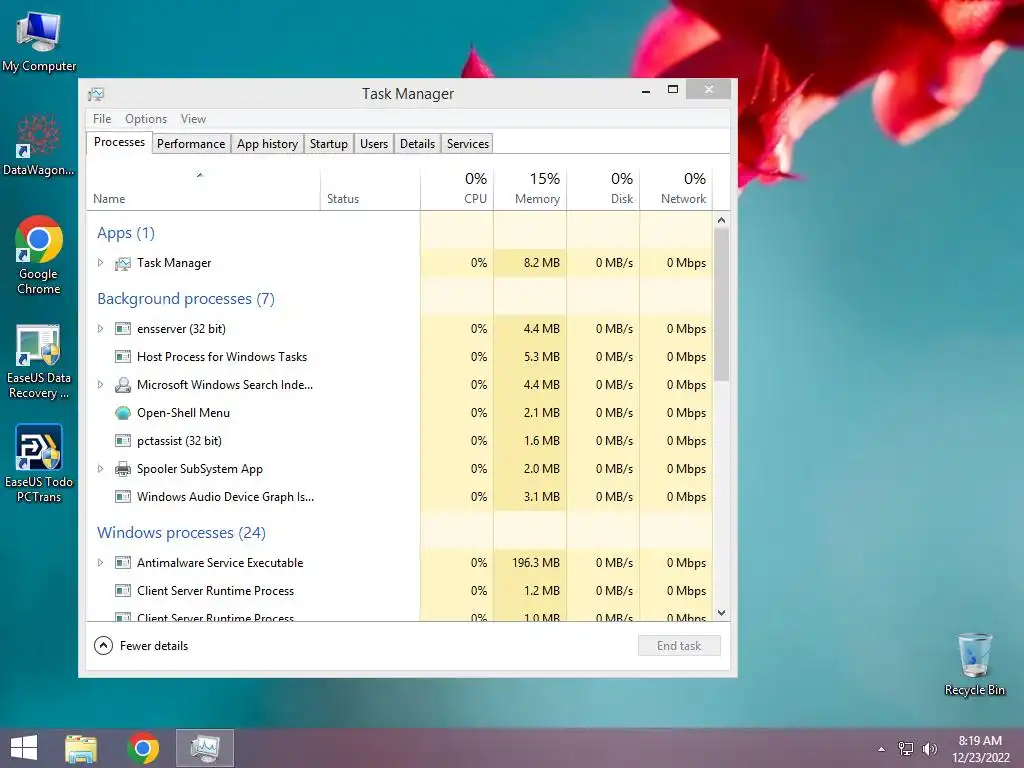This screenshot has width=1024, height=768.
Task: Click the Open-Shell Menu shell icon
Action: [123, 413]
